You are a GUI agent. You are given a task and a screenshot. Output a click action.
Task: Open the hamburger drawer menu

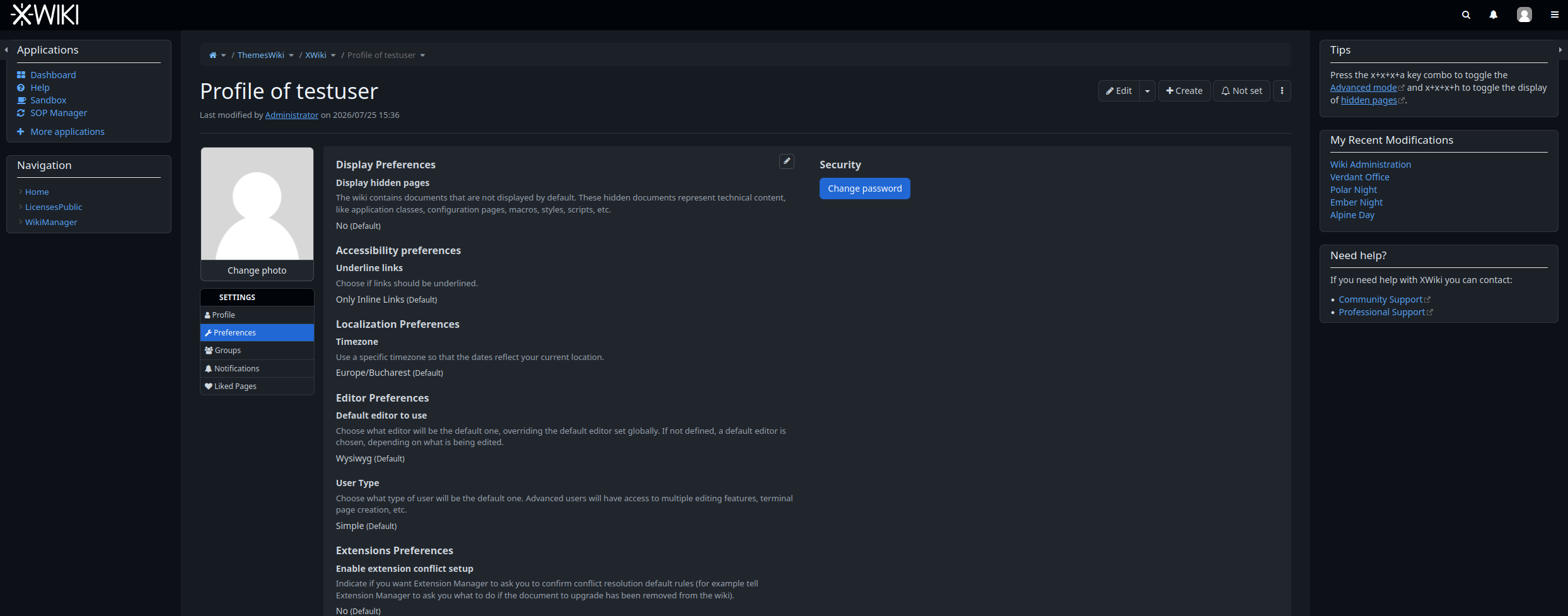(x=1554, y=15)
